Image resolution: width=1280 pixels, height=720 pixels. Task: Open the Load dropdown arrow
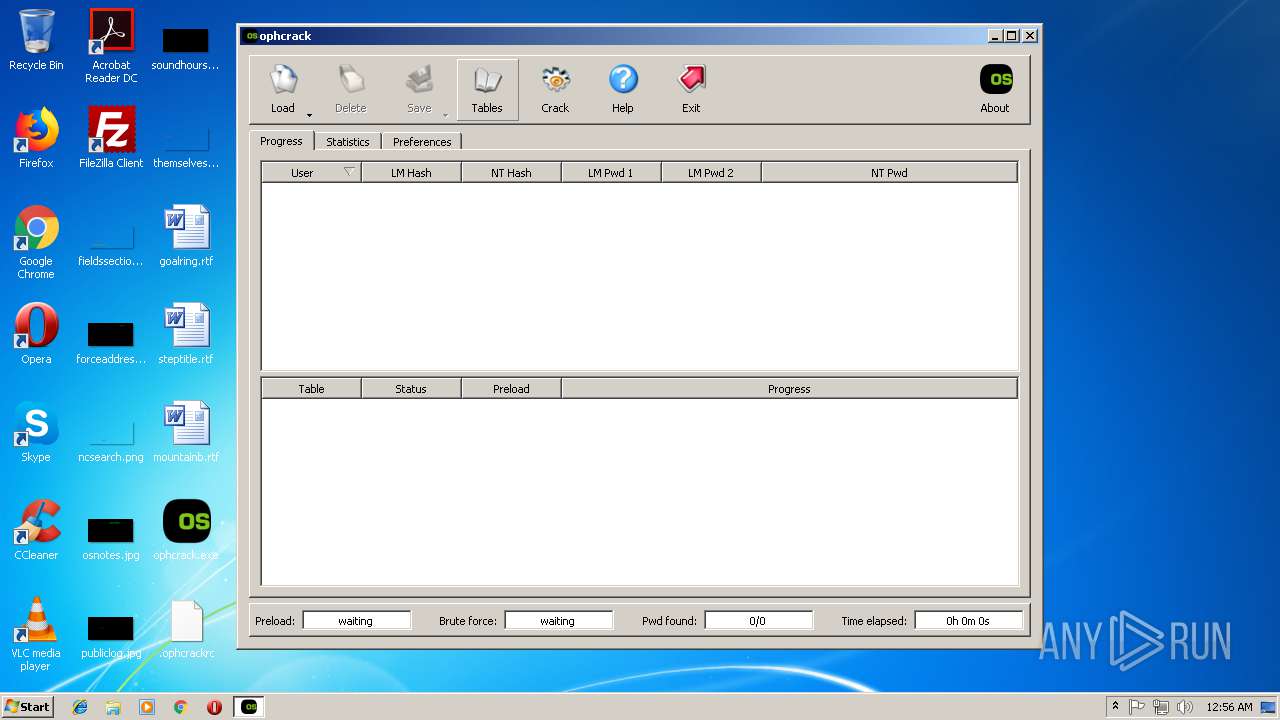[x=309, y=115]
